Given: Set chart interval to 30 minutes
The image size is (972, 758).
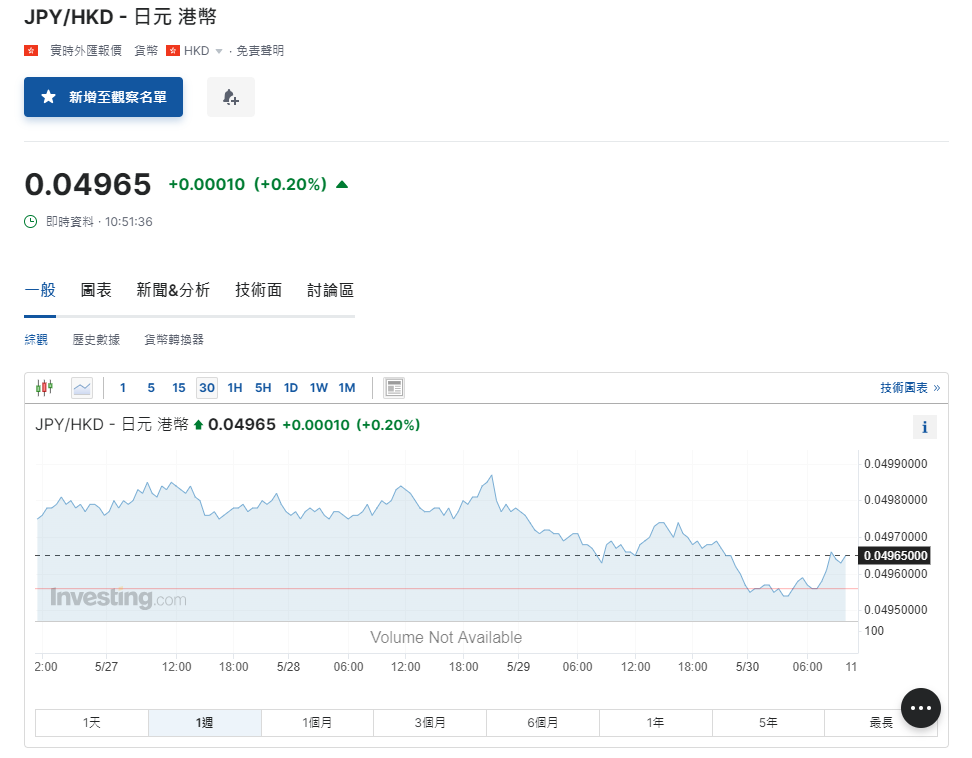Looking at the screenshot, I should [x=207, y=388].
